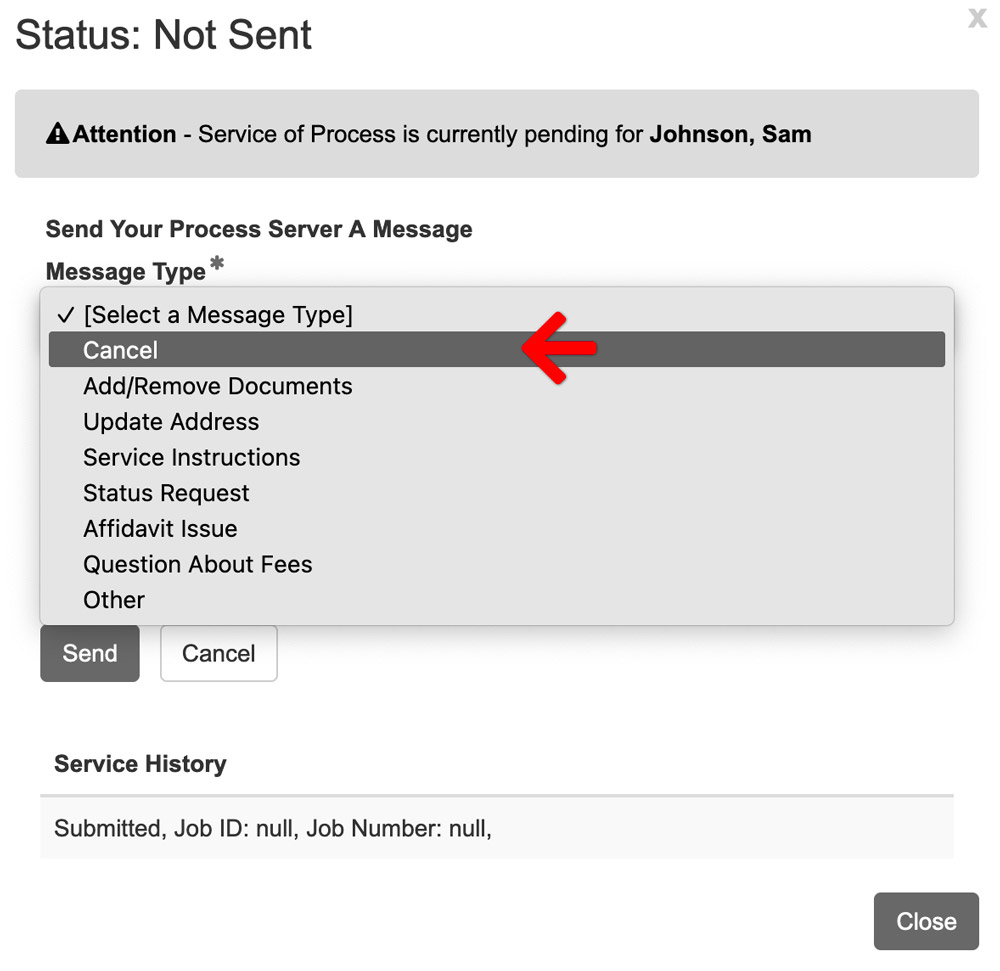Screen dimensions: 1000x971
Task: Close the dialog with the Close button
Action: (x=926, y=921)
